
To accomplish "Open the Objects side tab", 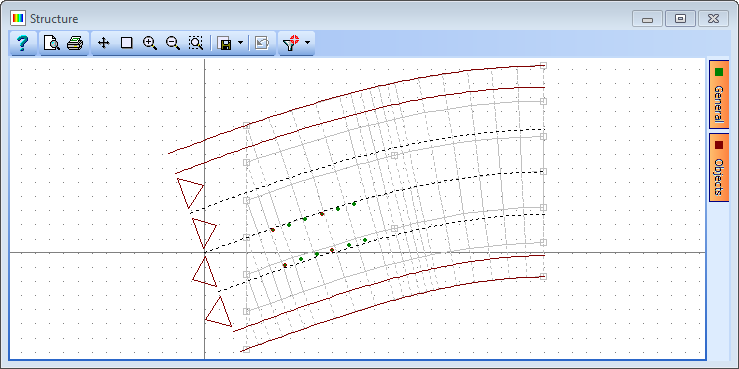I will click(x=719, y=167).
